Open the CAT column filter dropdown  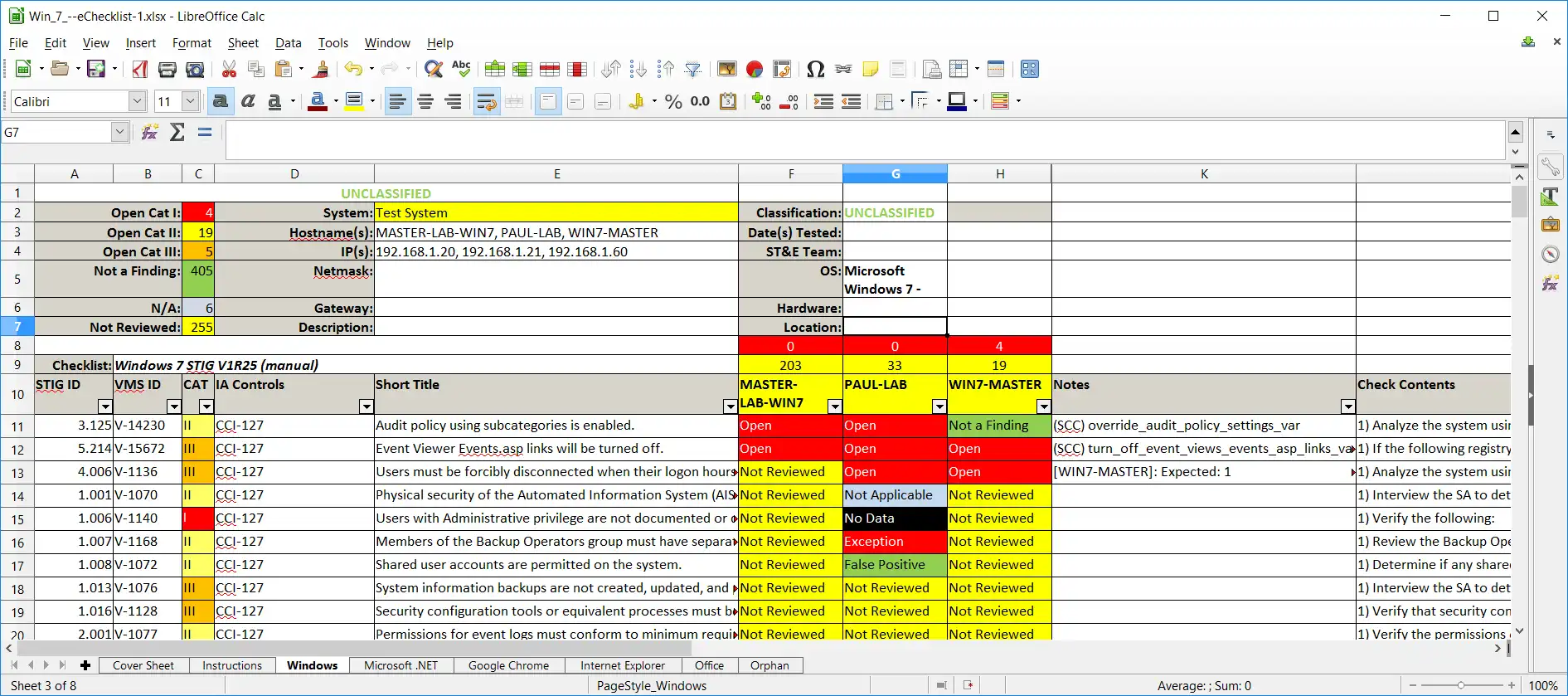(206, 406)
